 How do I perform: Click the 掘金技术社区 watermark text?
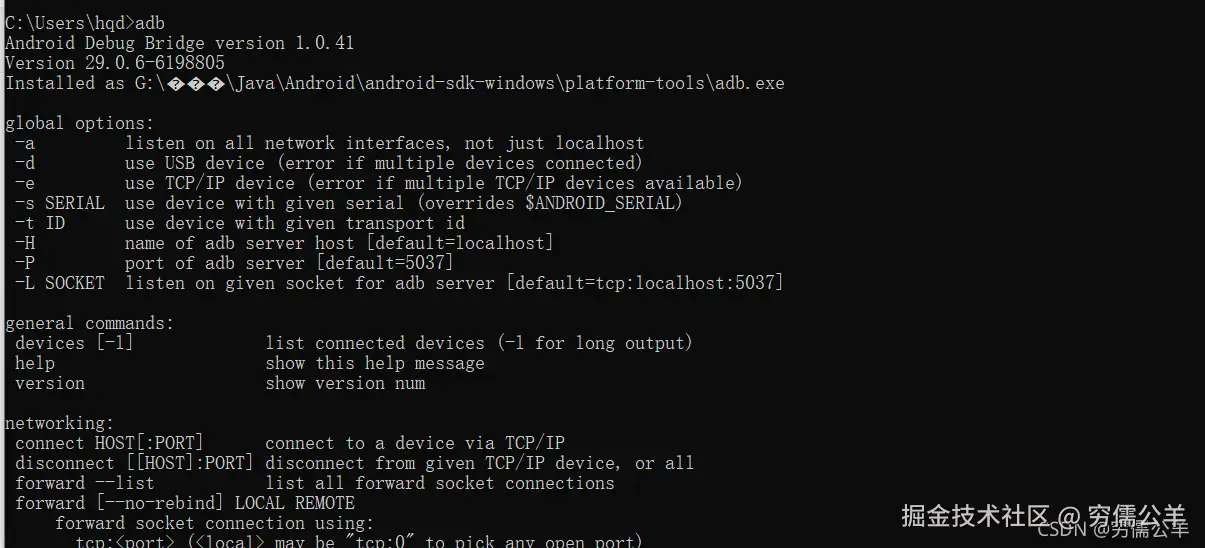coord(975,516)
